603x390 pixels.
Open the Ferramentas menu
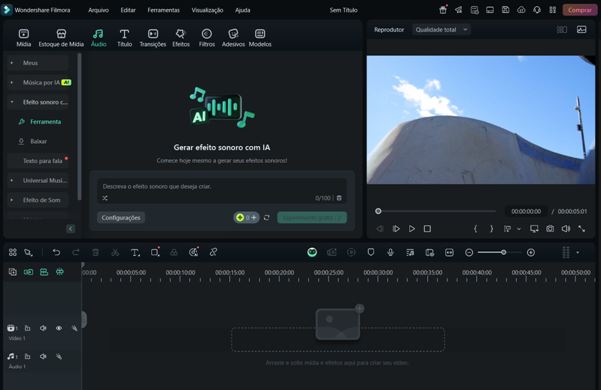pos(163,10)
